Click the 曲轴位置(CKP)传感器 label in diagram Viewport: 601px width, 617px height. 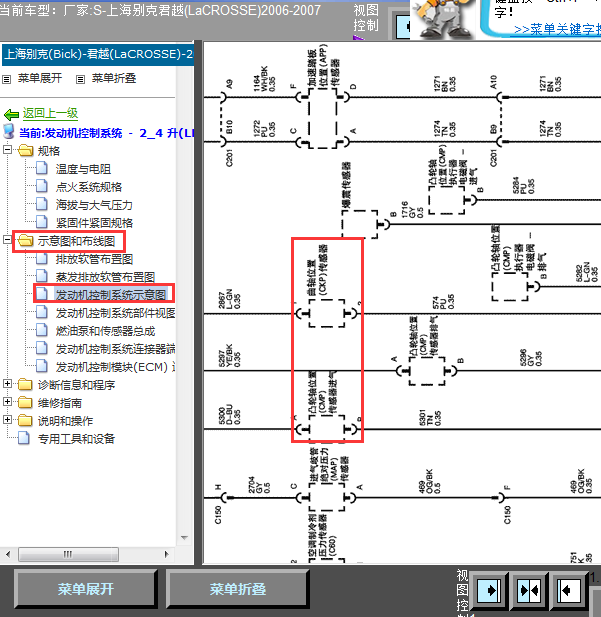[316, 270]
